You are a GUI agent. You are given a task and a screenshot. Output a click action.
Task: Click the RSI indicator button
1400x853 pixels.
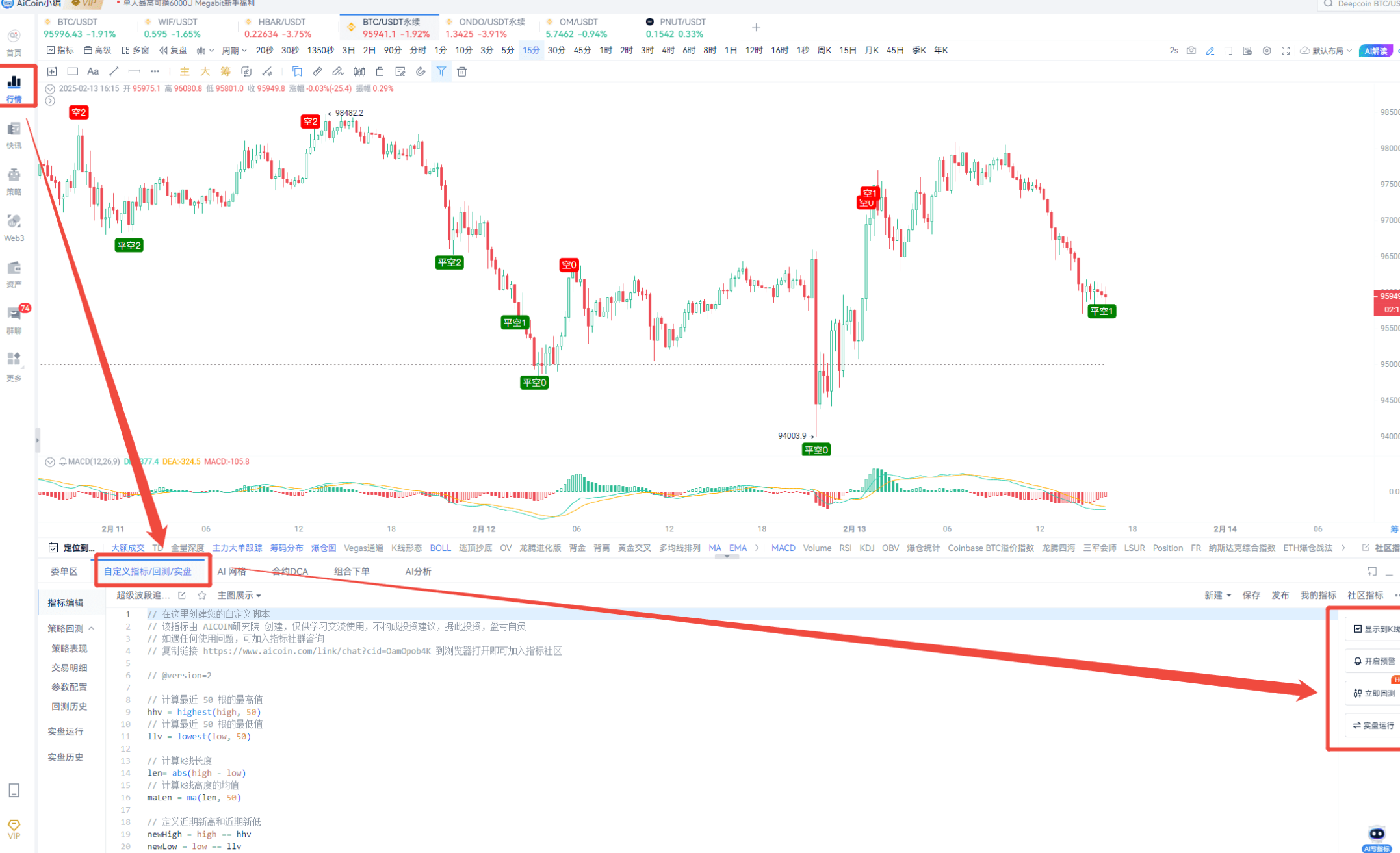pyautogui.click(x=847, y=547)
